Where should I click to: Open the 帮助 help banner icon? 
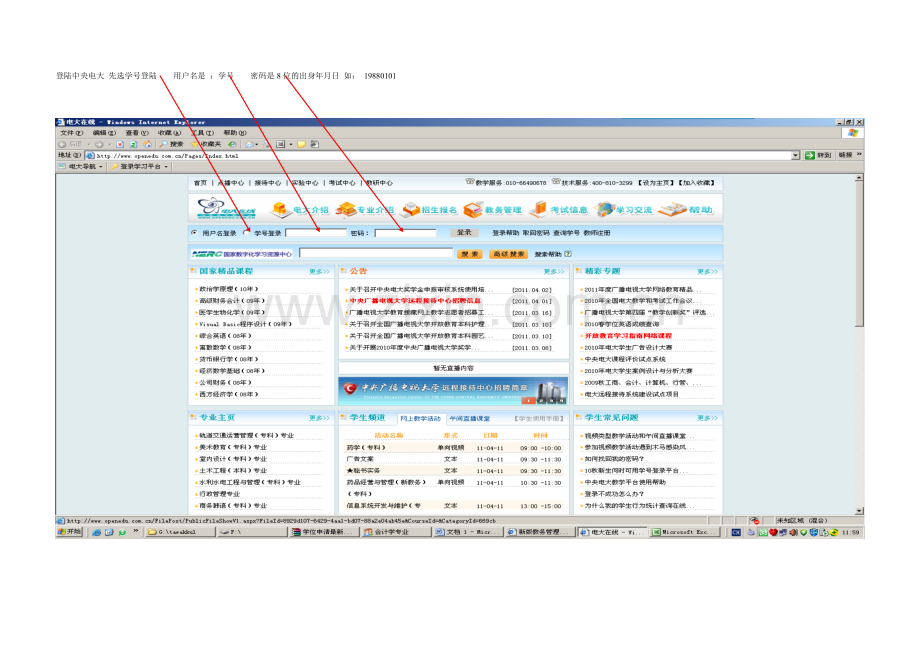point(685,209)
